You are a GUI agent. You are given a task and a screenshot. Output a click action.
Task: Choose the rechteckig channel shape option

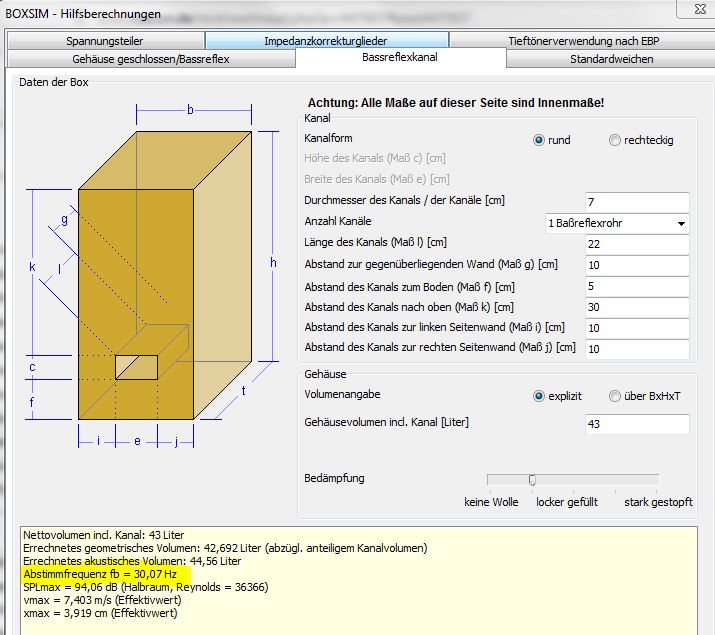pyautogui.click(x=615, y=140)
